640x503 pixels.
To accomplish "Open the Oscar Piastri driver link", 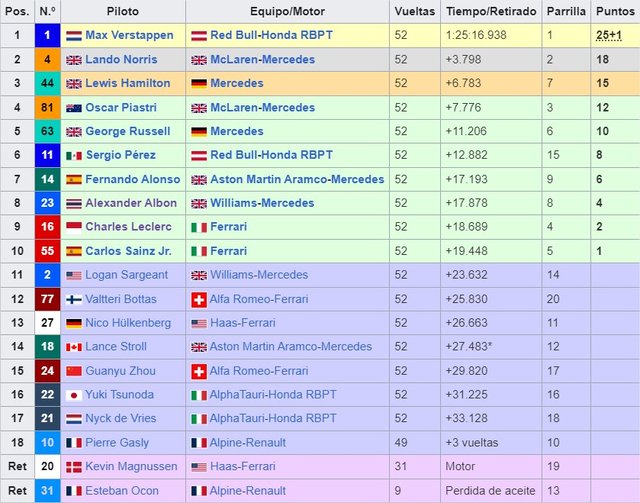I will 121,107.
